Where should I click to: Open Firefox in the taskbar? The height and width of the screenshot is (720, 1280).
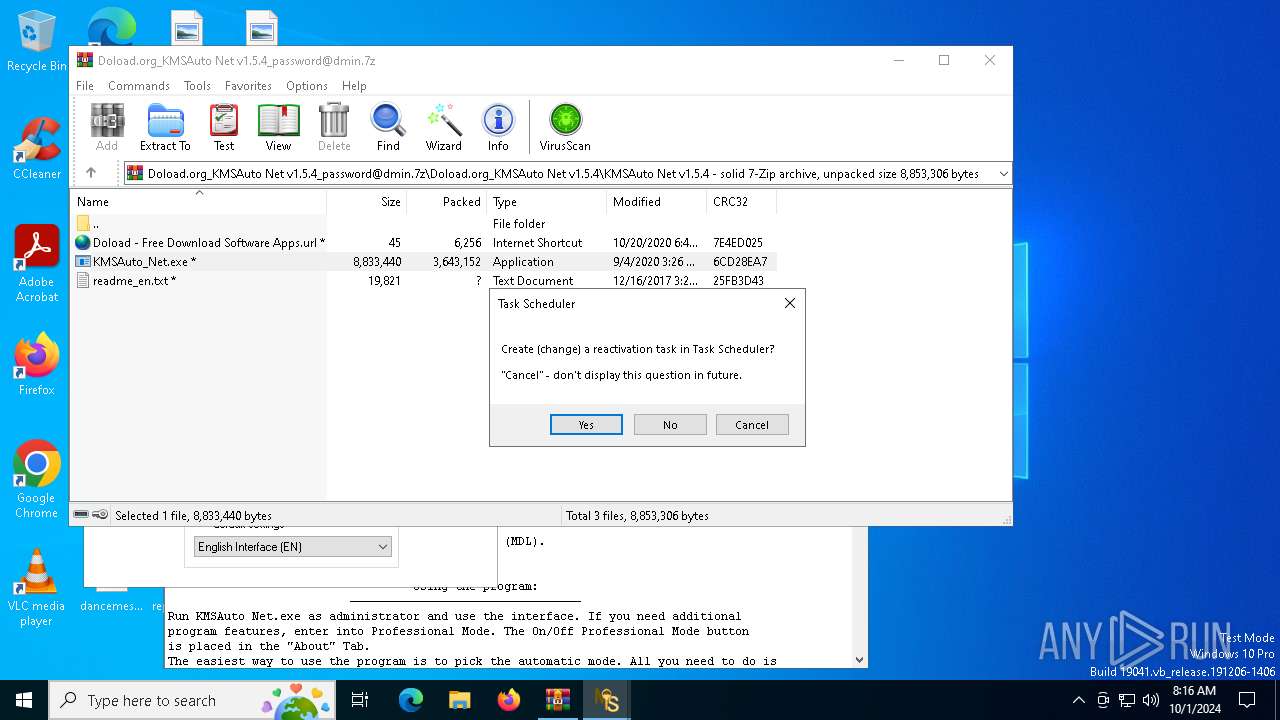pos(508,700)
